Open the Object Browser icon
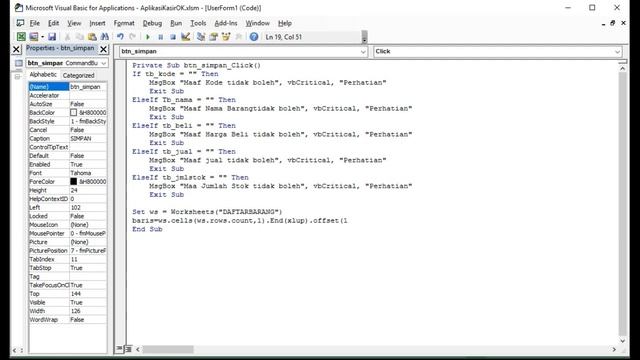The width and height of the screenshot is (640, 360). pyautogui.click(x=226, y=37)
